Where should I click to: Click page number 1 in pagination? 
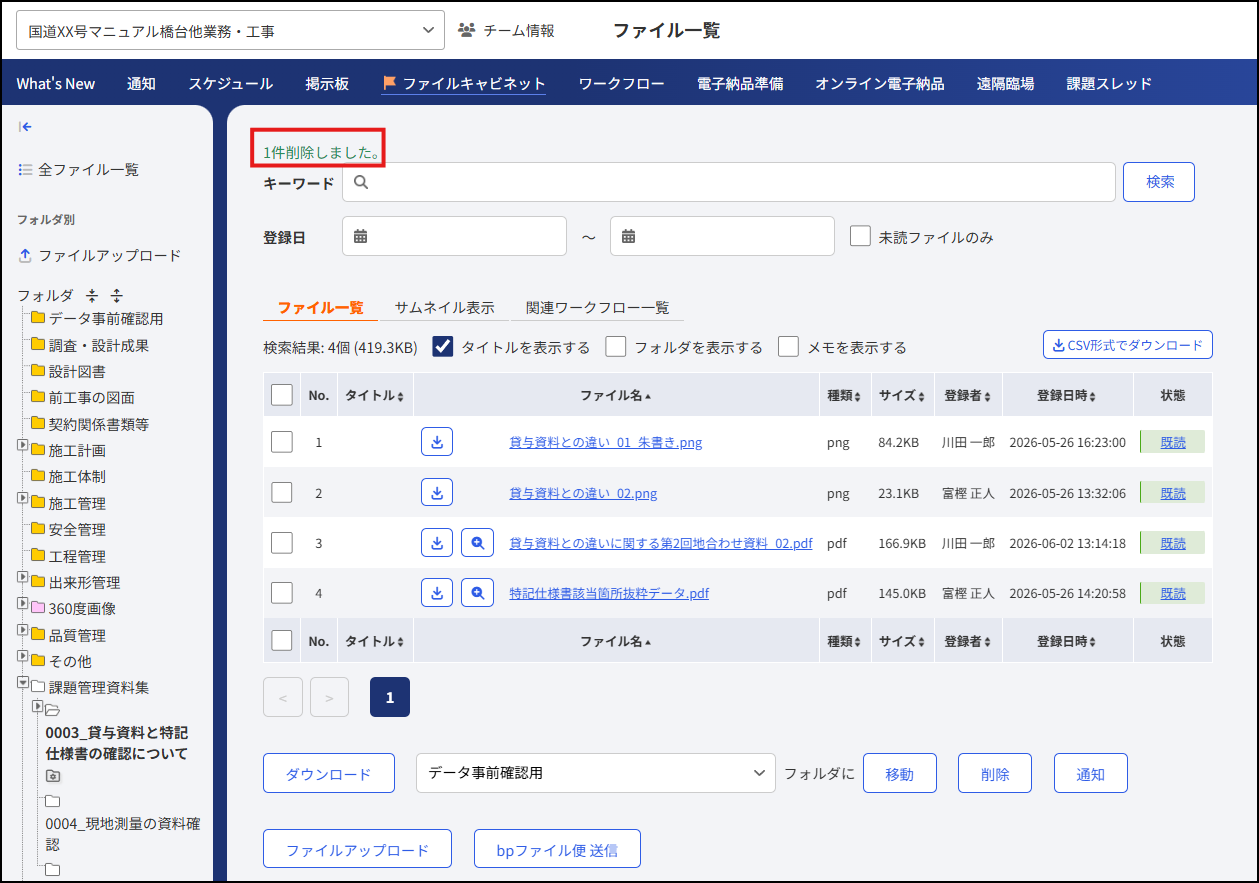click(390, 698)
